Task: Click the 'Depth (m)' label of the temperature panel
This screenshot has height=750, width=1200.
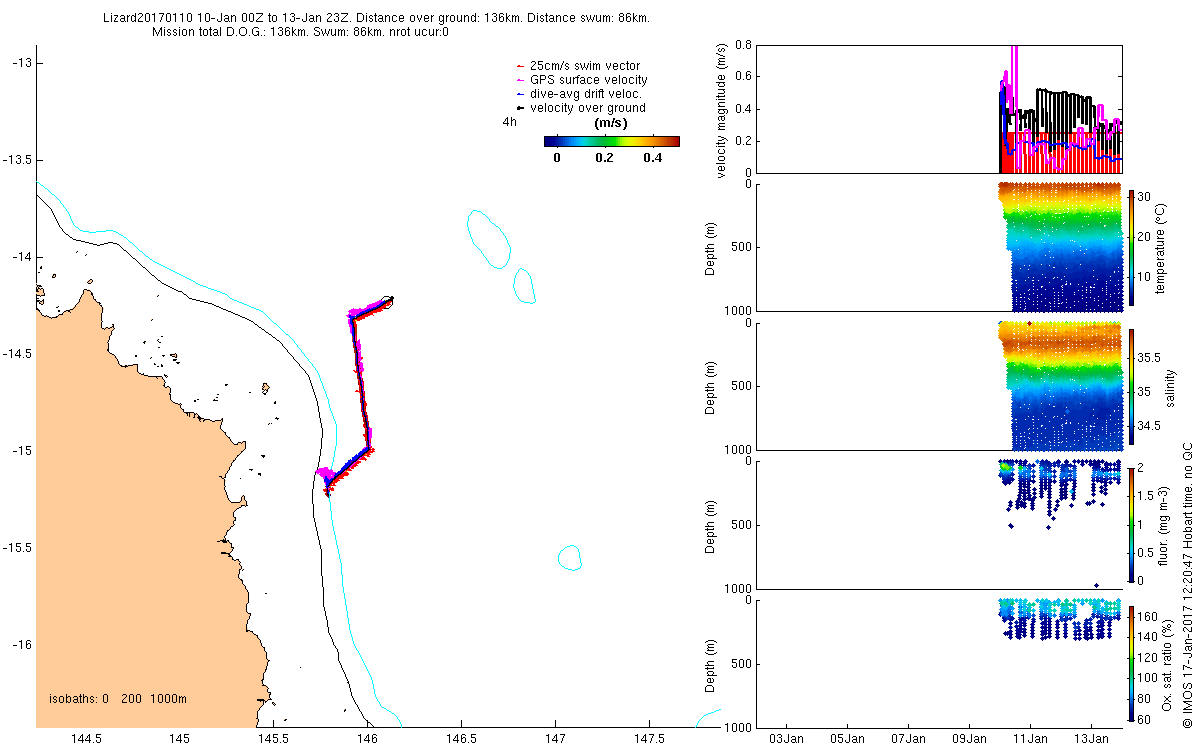Action: (712, 247)
